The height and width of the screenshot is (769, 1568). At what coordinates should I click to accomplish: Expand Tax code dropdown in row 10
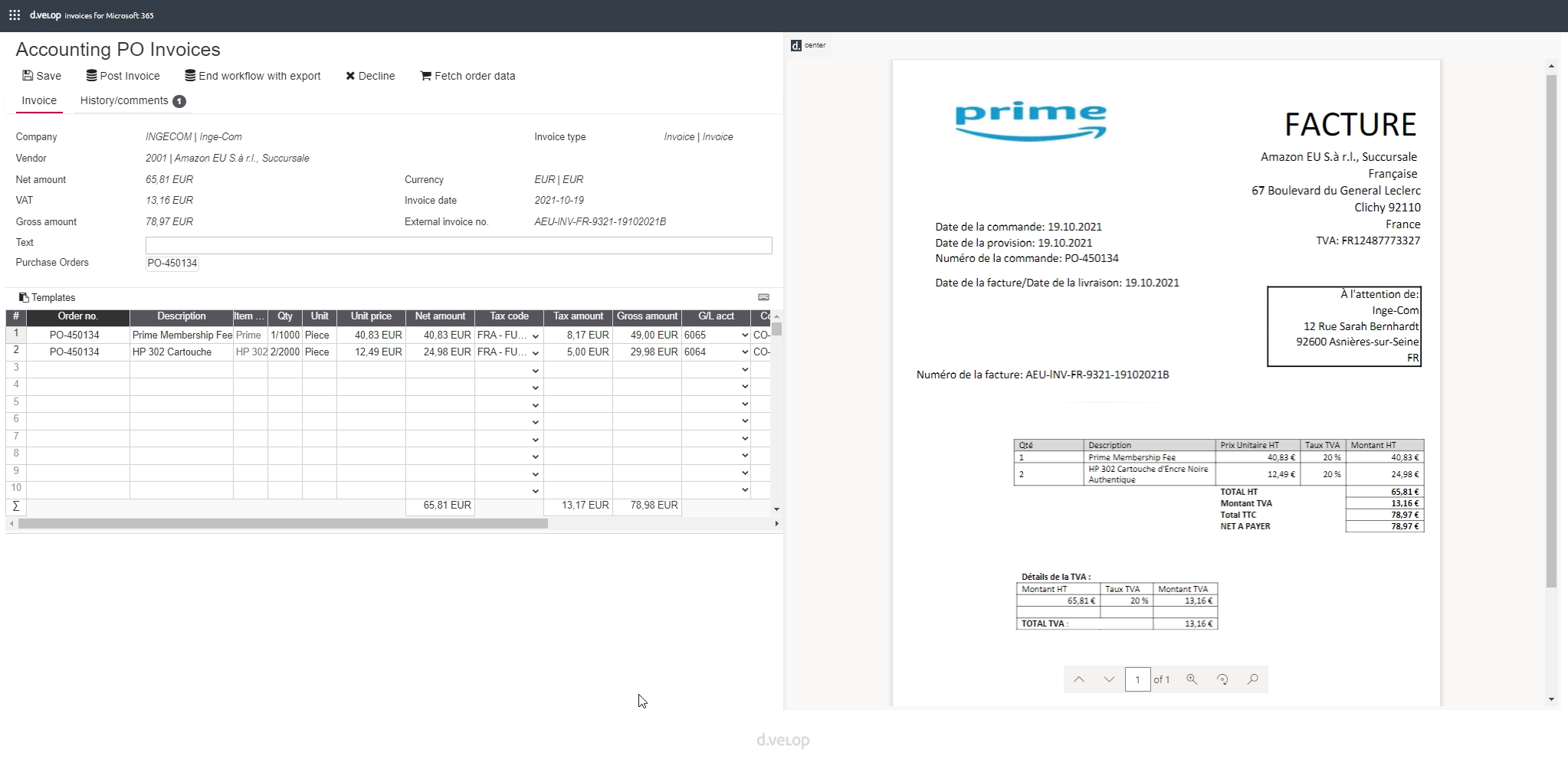click(x=535, y=491)
